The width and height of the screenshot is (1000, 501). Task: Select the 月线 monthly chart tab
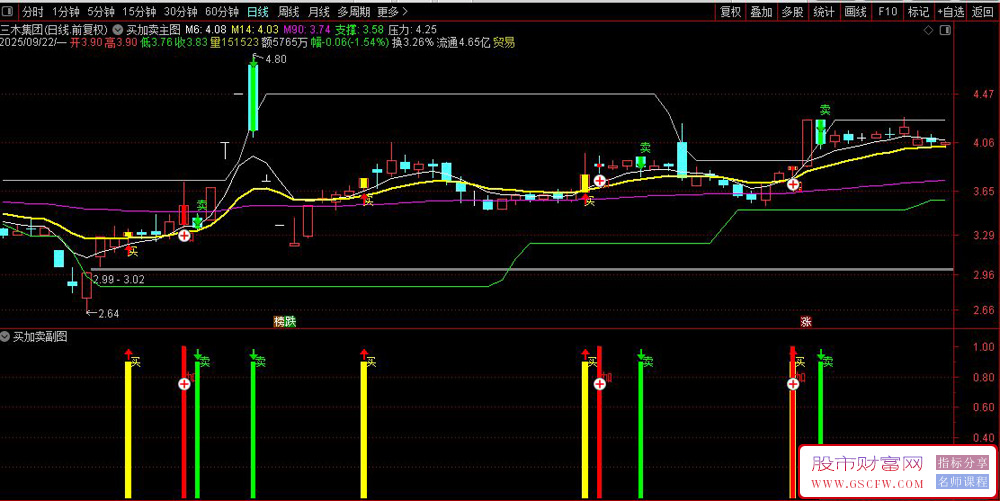point(319,11)
